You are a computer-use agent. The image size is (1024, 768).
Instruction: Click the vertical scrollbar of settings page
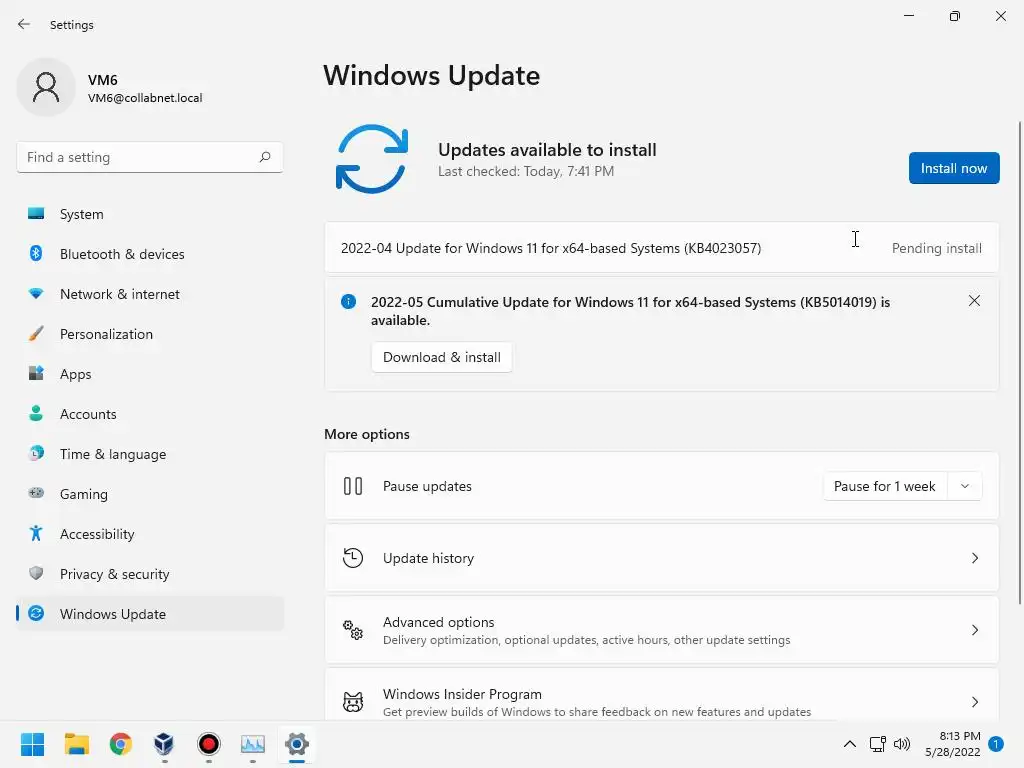pos(1020,362)
